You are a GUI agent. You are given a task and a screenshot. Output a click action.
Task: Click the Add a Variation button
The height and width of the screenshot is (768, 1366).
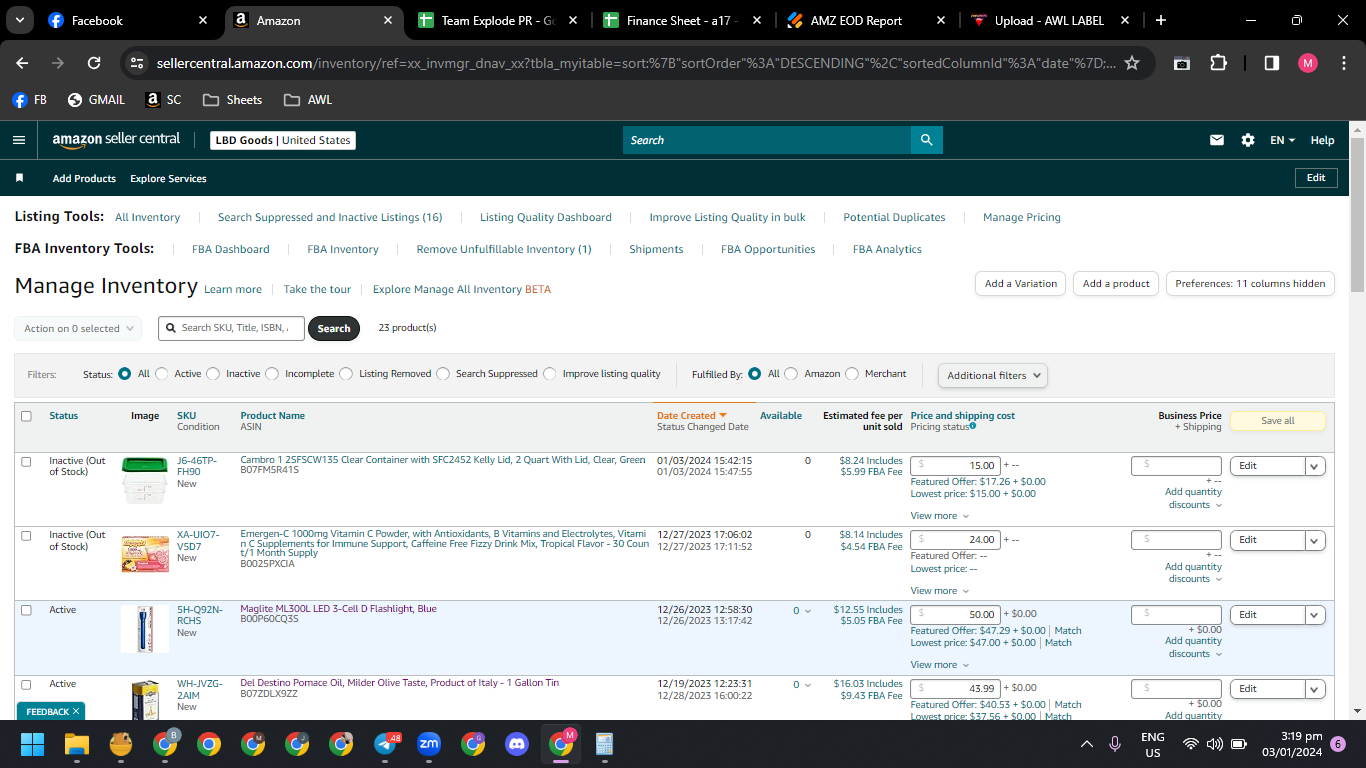pyautogui.click(x=1020, y=284)
